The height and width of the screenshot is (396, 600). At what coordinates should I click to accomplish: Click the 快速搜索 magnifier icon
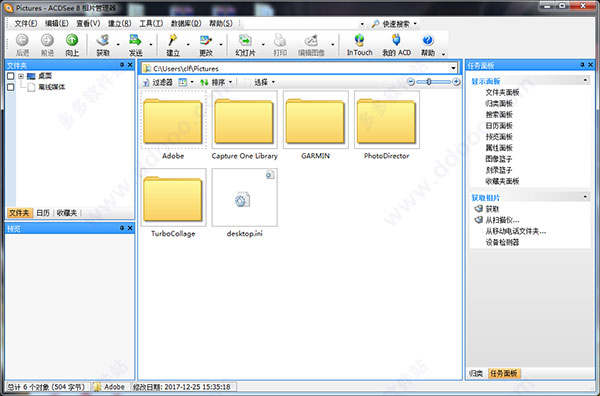[375, 24]
